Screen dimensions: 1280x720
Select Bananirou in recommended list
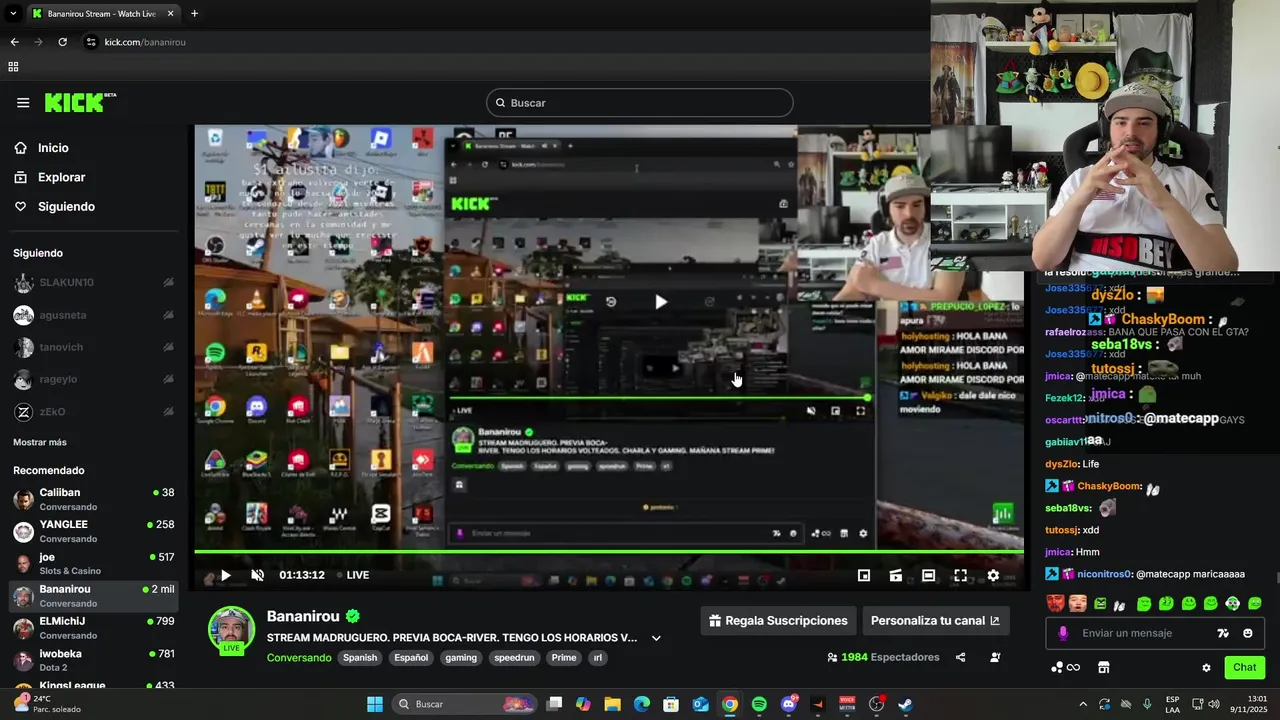click(x=94, y=596)
